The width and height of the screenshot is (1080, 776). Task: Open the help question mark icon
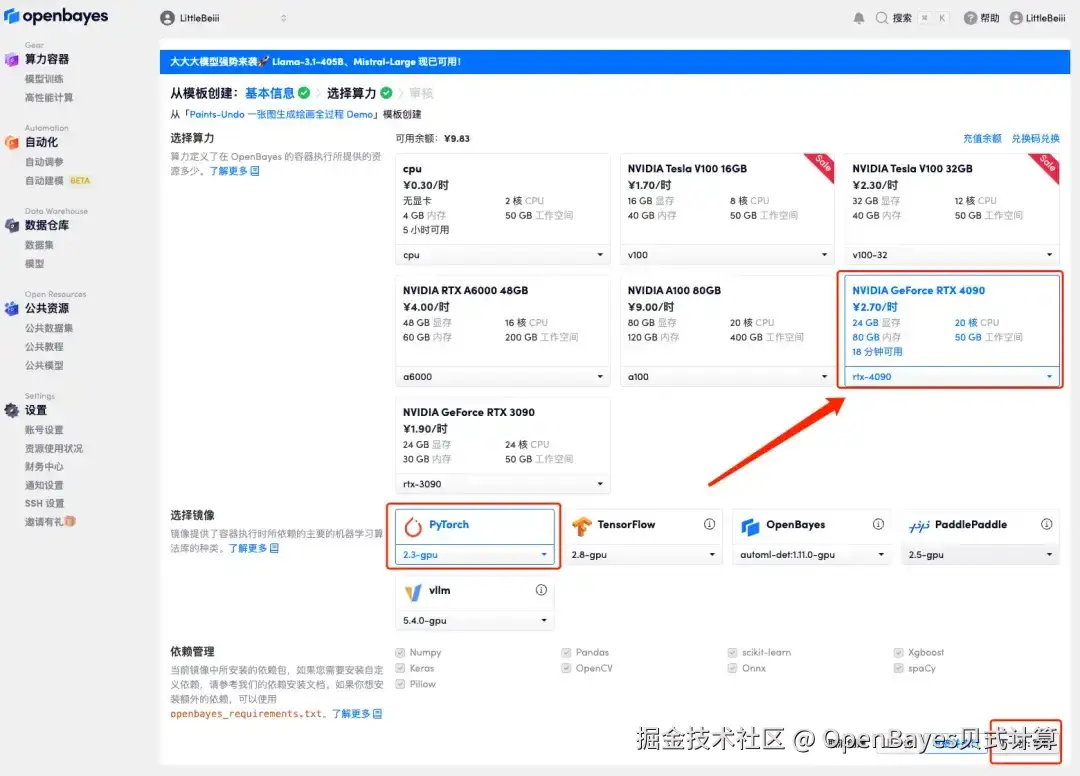(970, 18)
